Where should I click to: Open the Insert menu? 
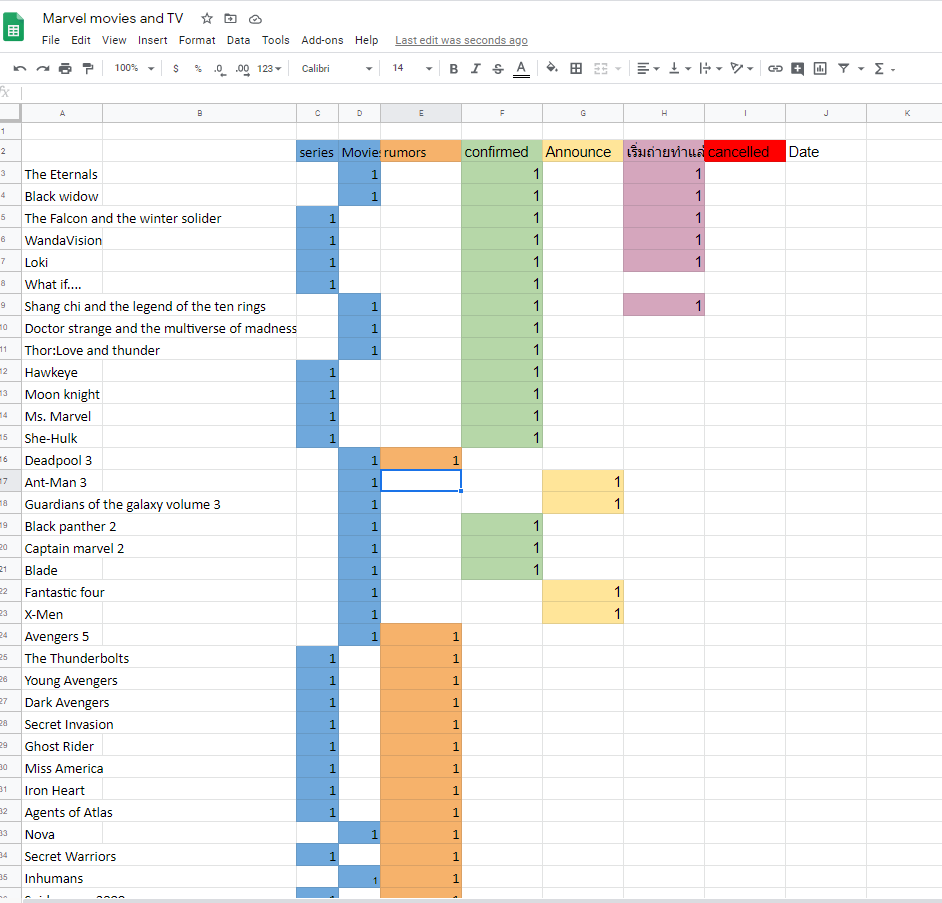click(x=153, y=40)
